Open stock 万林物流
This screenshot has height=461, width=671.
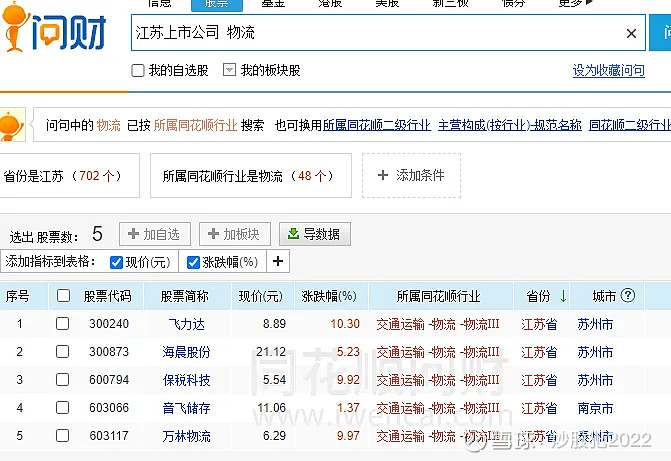187,436
